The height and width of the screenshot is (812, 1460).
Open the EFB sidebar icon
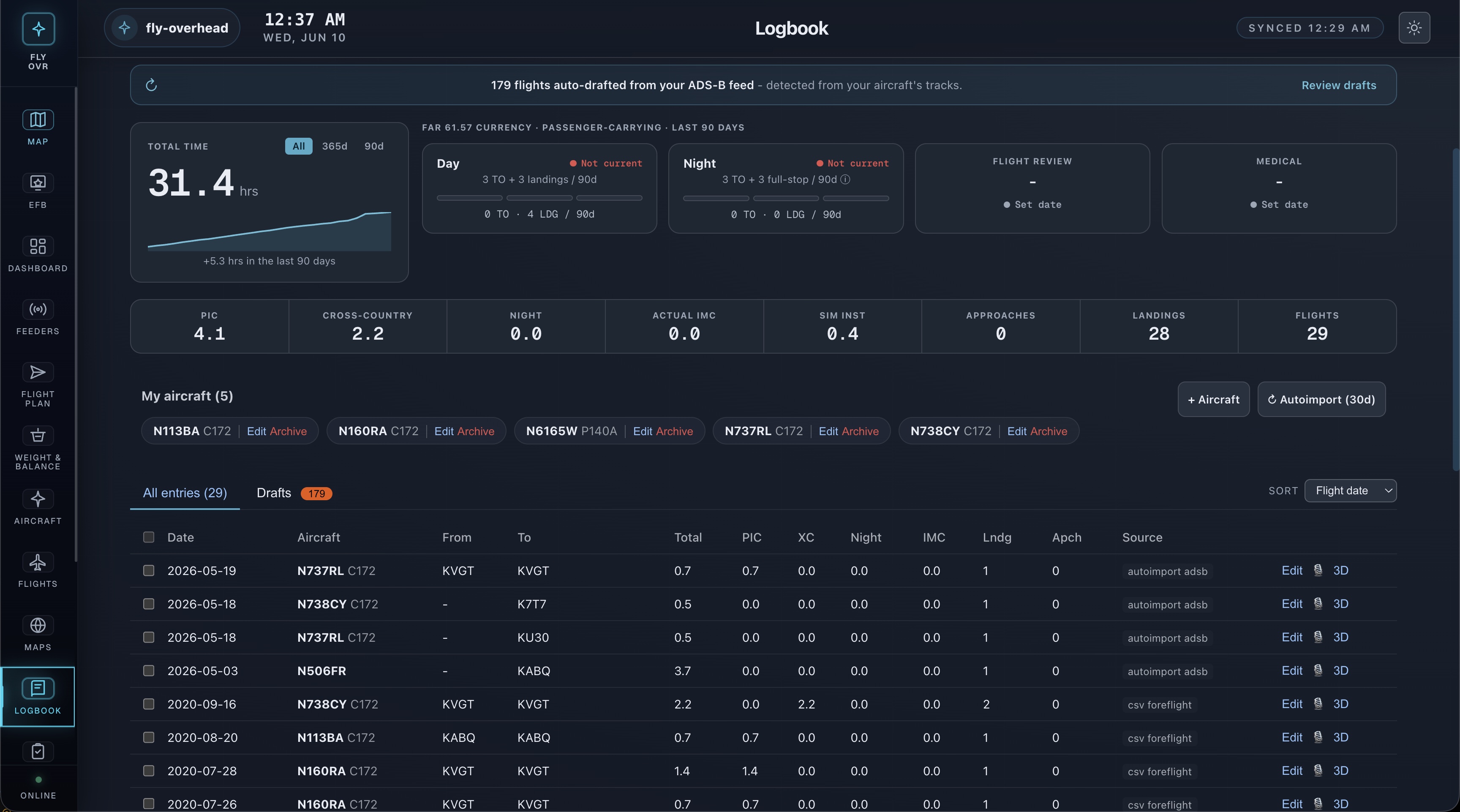coord(38,183)
